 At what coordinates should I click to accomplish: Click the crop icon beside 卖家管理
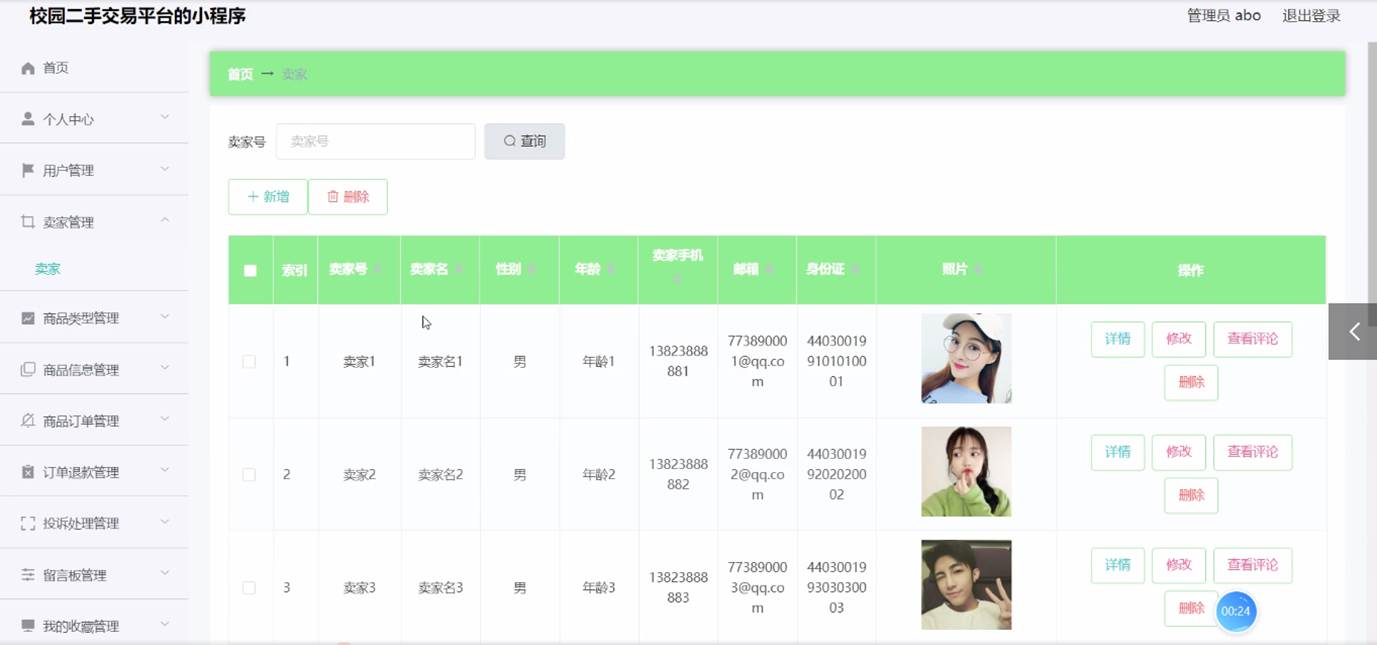coord(28,222)
